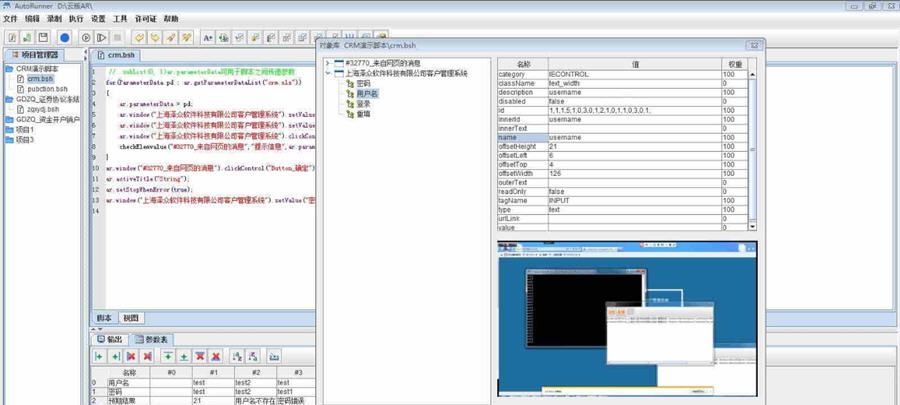Expand the #32770 node in object library

pyautogui.click(x=327, y=64)
